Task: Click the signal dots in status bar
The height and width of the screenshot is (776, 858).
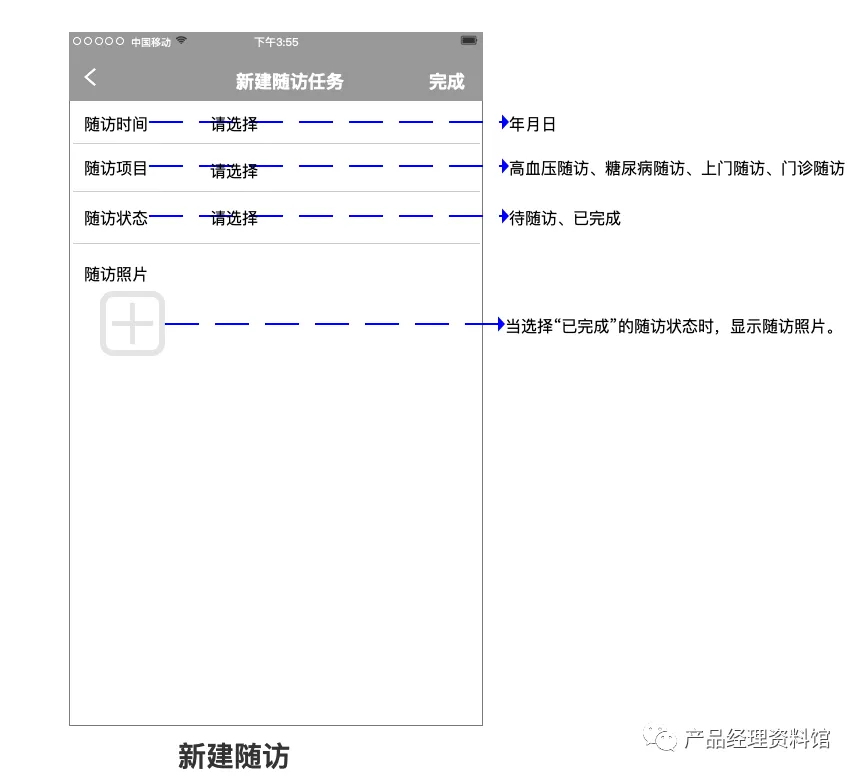Action: pyautogui.click(x=98, y=41)
